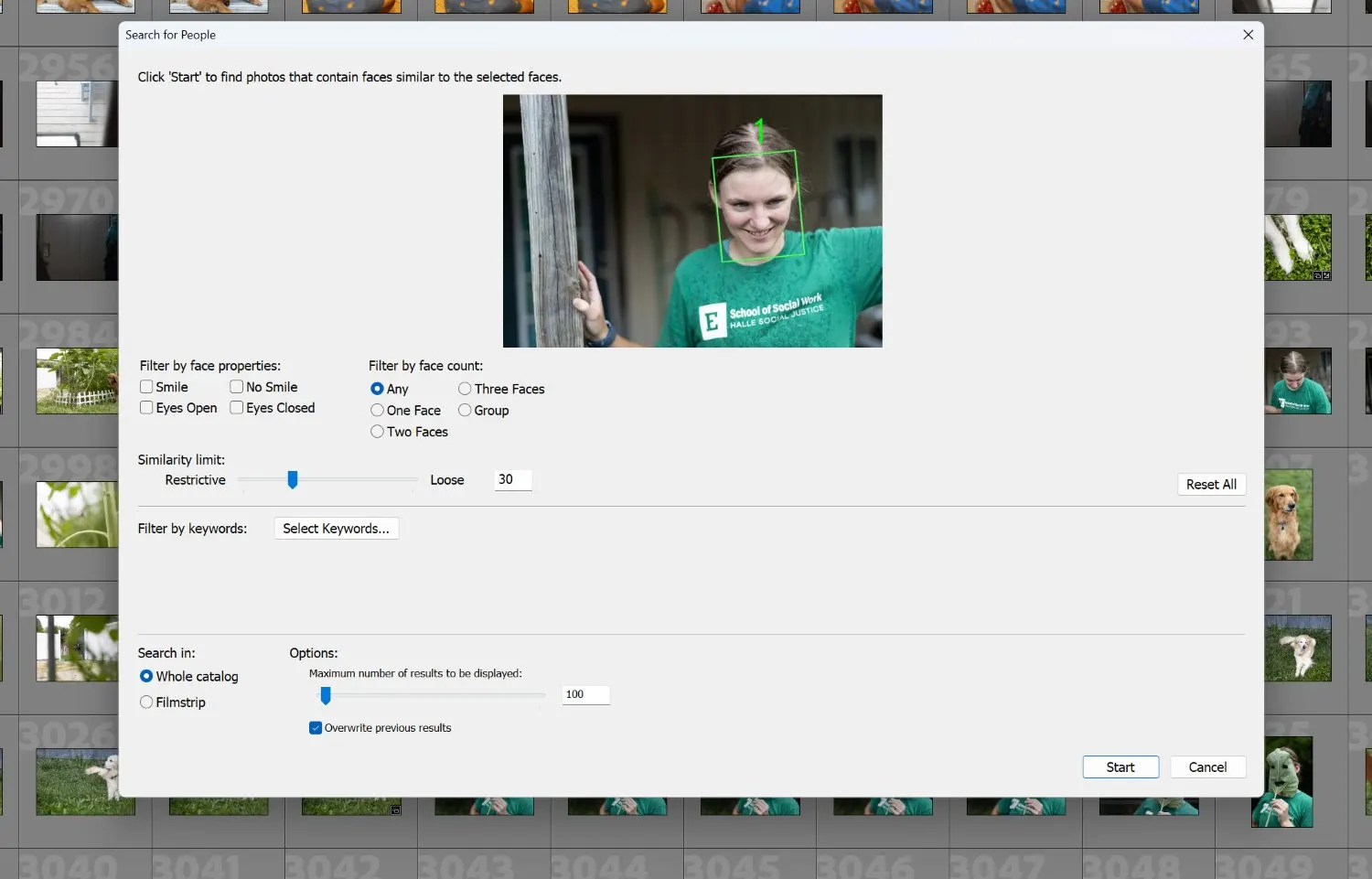Edit the maximum results field showing 100
Image resolution: width=1372 pixels, height=879 pixels.
[584, 694]
